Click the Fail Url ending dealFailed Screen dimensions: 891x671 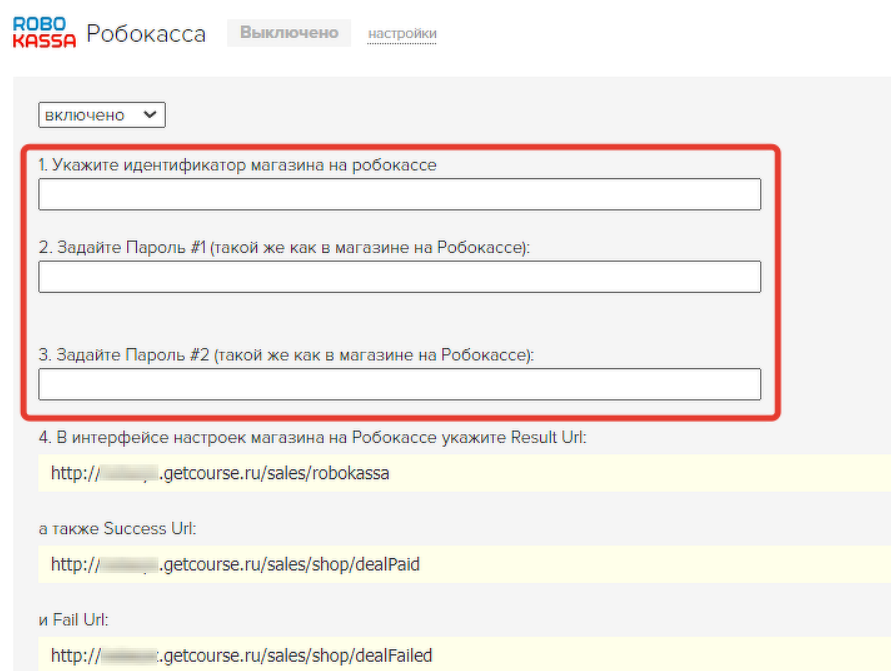point(242,655)
